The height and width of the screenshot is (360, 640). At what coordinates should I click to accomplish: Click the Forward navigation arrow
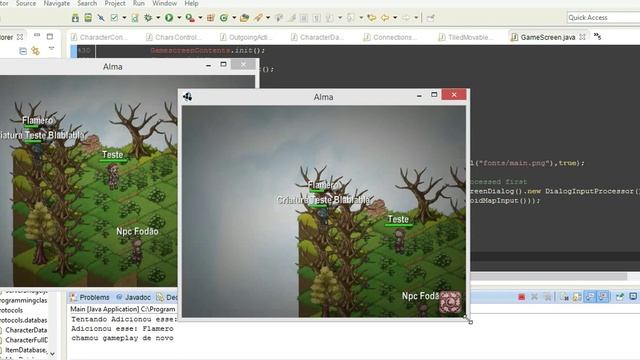coord(406,18)
